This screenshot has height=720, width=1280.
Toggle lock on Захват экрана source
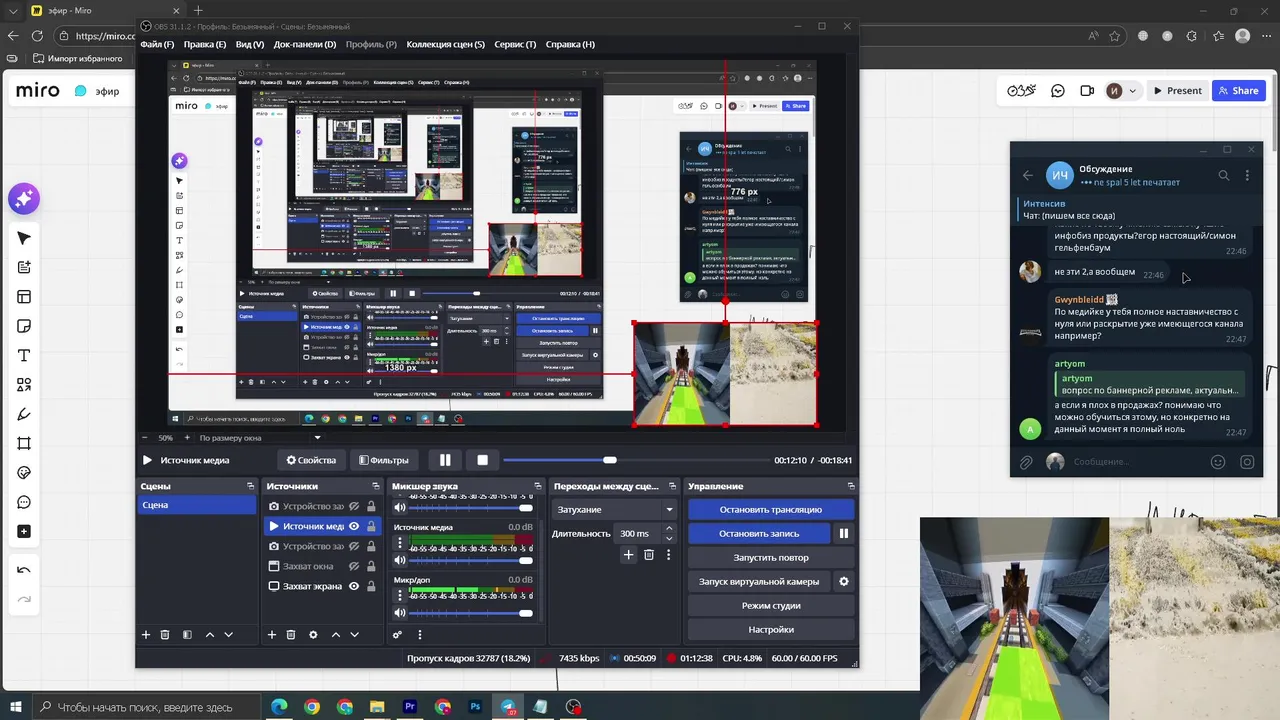coord(371,586)
